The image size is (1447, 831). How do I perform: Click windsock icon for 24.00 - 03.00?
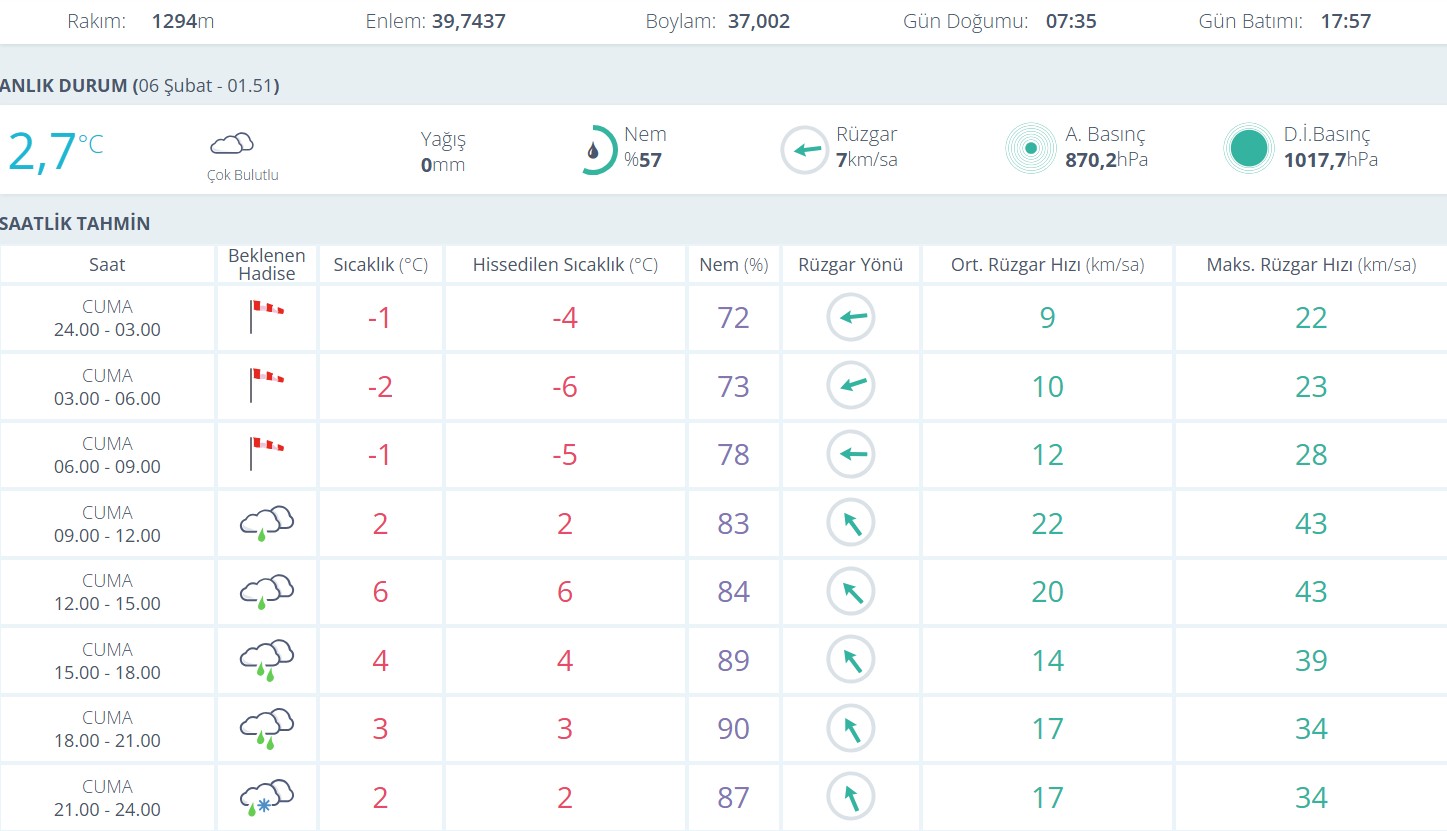266,318
